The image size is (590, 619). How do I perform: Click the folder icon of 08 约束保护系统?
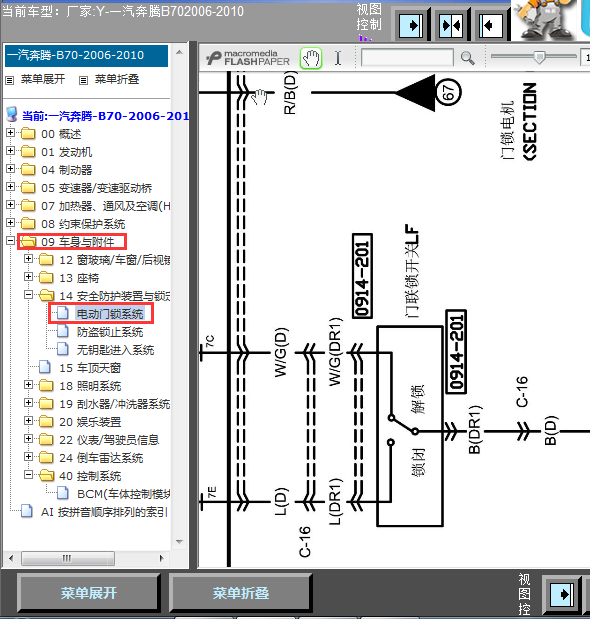point(28,223)
